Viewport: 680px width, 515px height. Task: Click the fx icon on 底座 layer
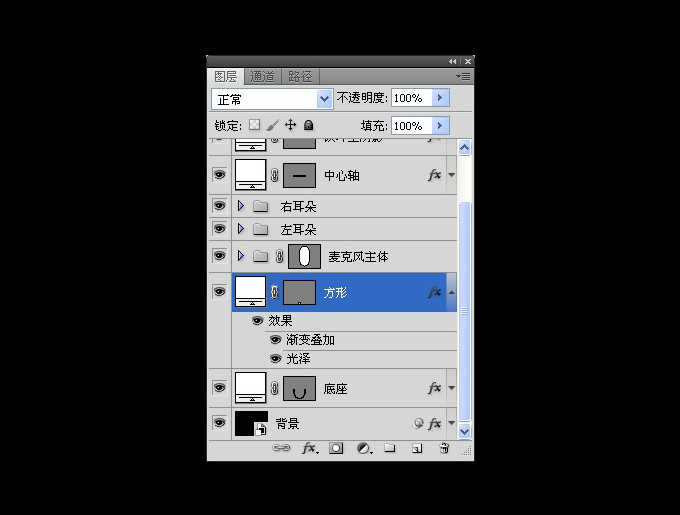pyautogui.click(x=435, y=388)
